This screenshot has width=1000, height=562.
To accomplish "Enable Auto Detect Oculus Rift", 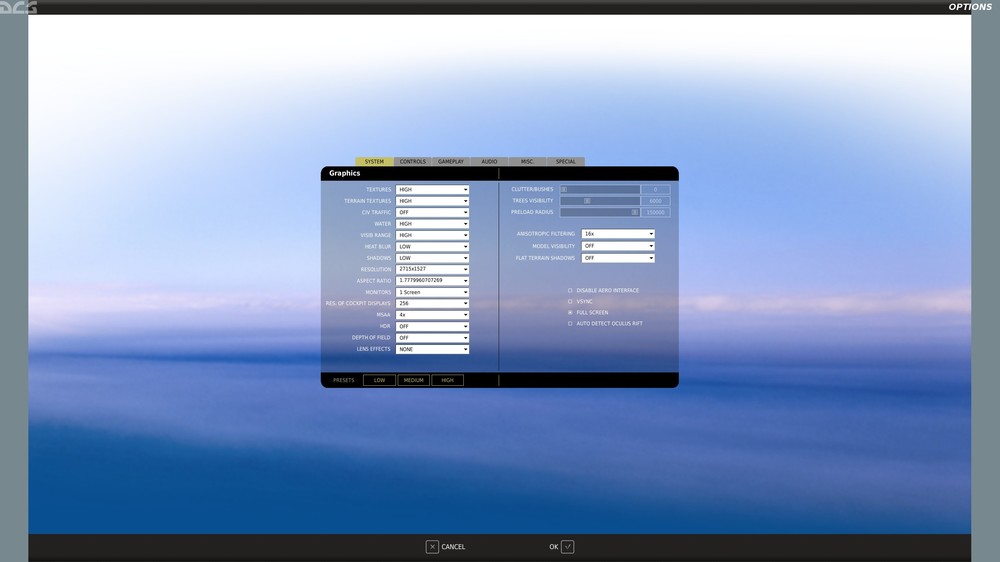I will tap(570, 323).
